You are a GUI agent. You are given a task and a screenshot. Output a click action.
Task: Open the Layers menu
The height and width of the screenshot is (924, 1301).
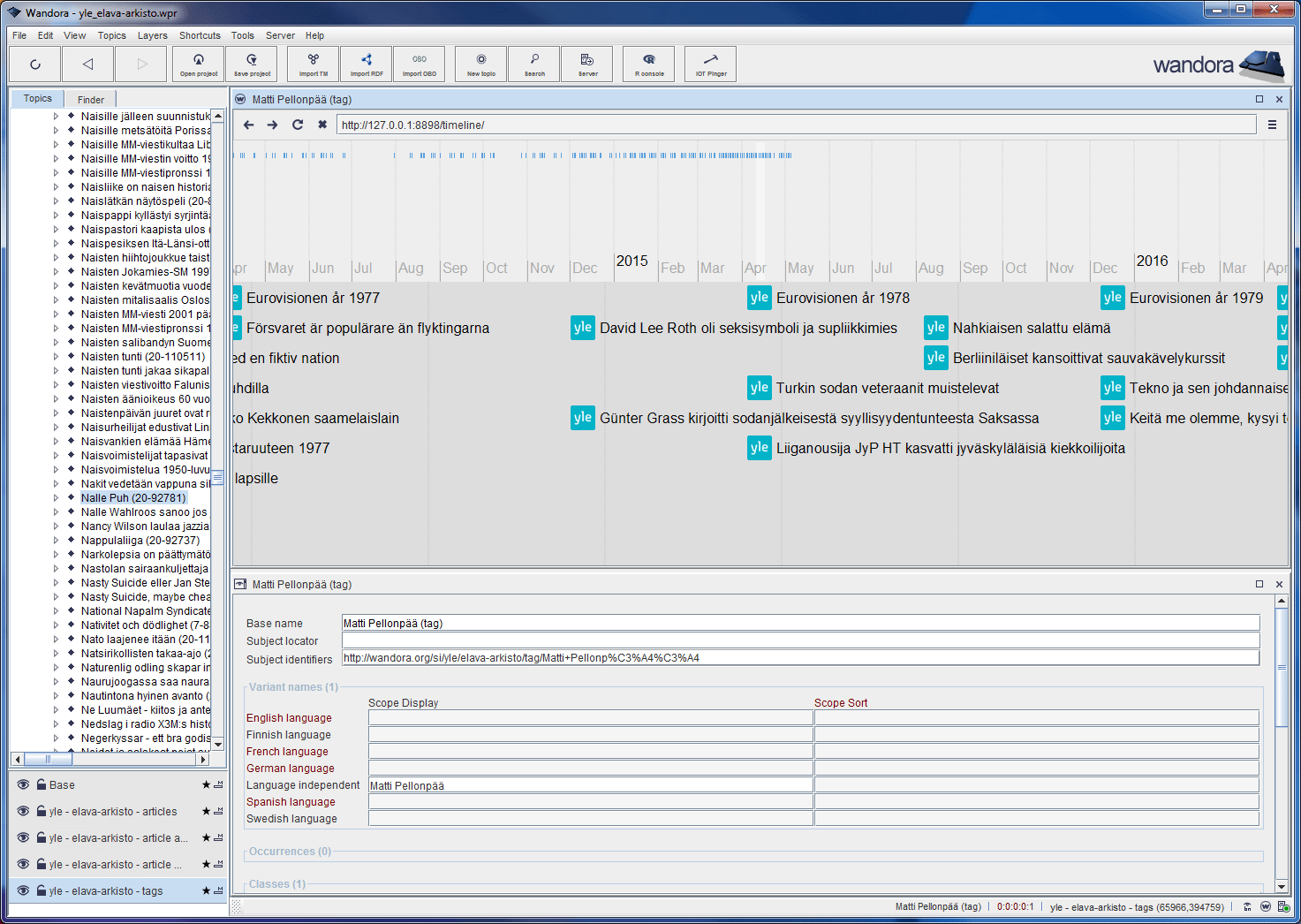[x=152, y=35]
